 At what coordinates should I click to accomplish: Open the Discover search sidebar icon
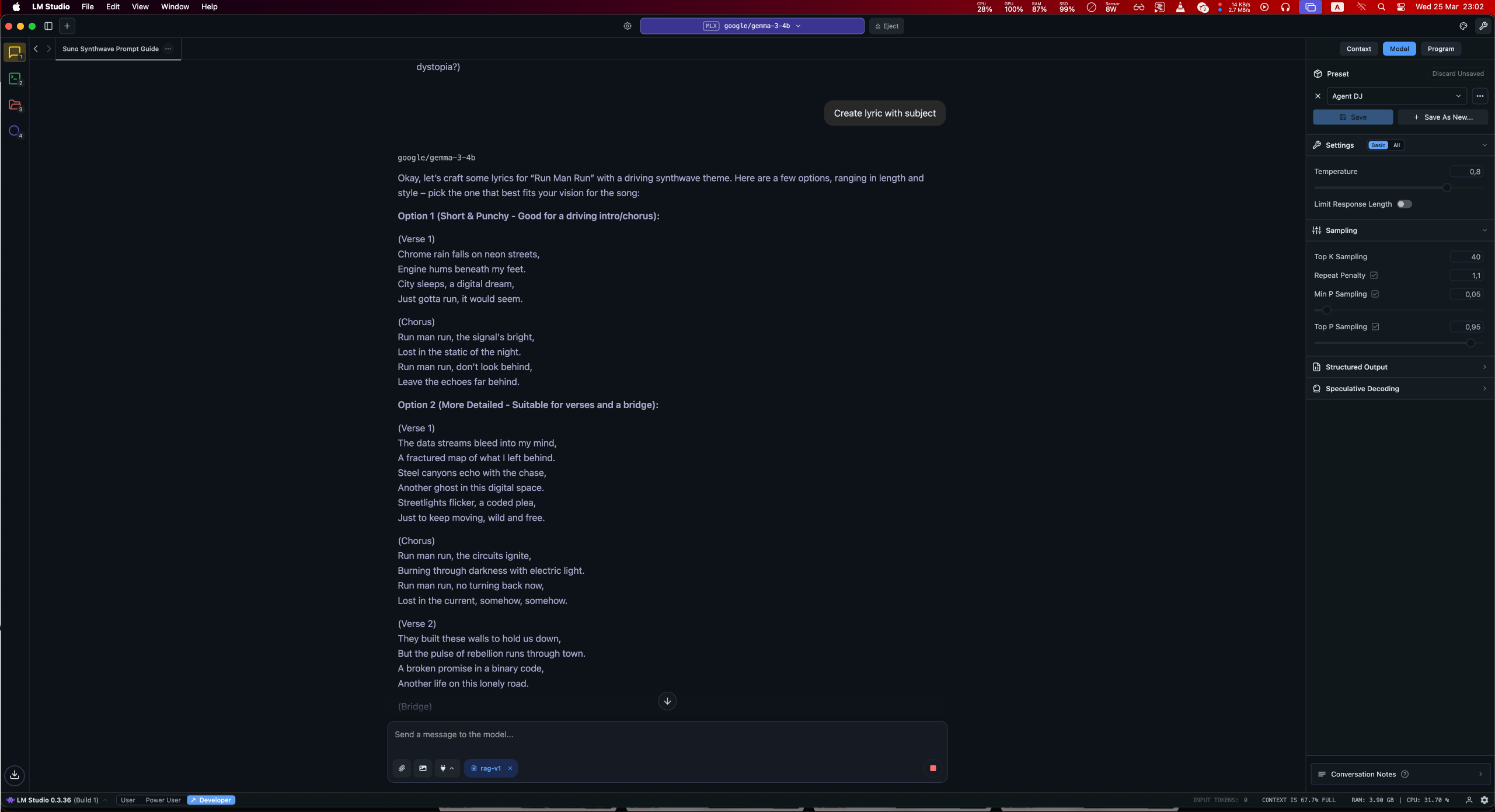[15, 131]
